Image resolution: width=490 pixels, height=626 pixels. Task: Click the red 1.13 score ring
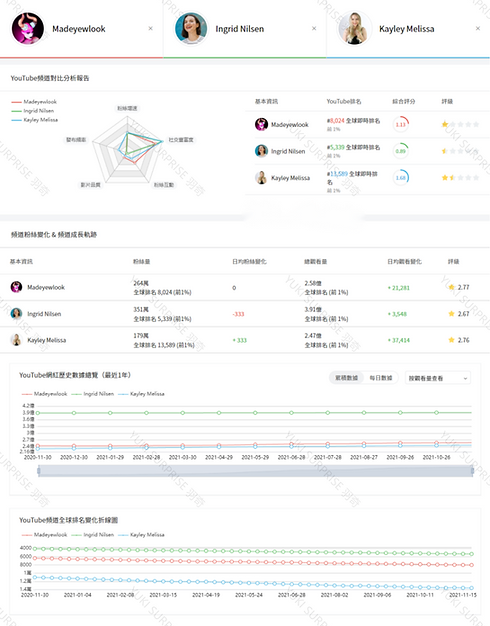click(x=401, y=124)
